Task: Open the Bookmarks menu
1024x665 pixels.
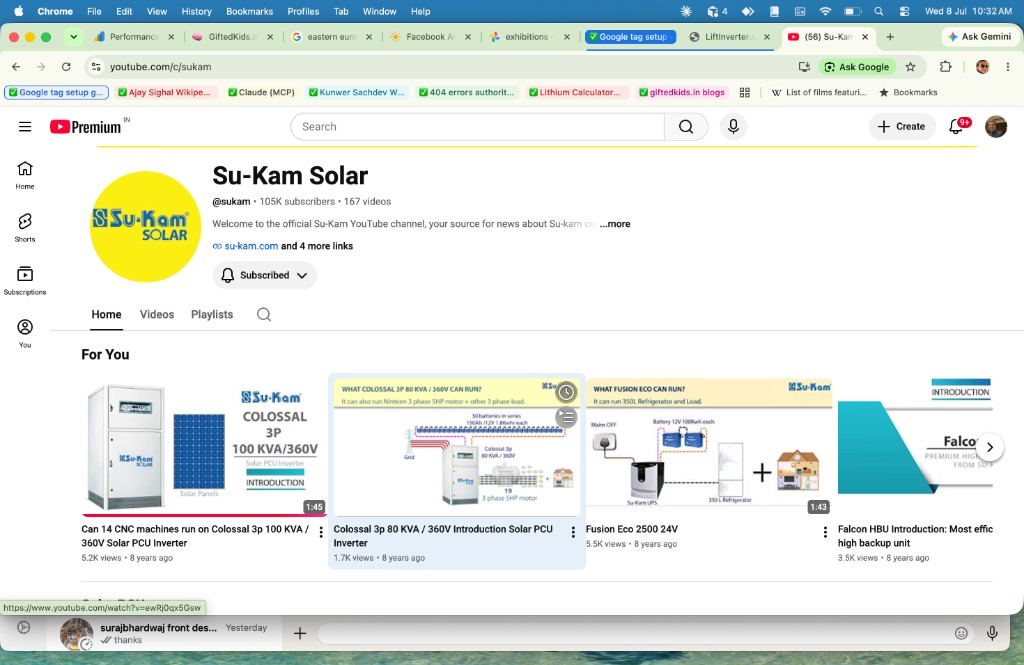Action: tap(249, 11)
